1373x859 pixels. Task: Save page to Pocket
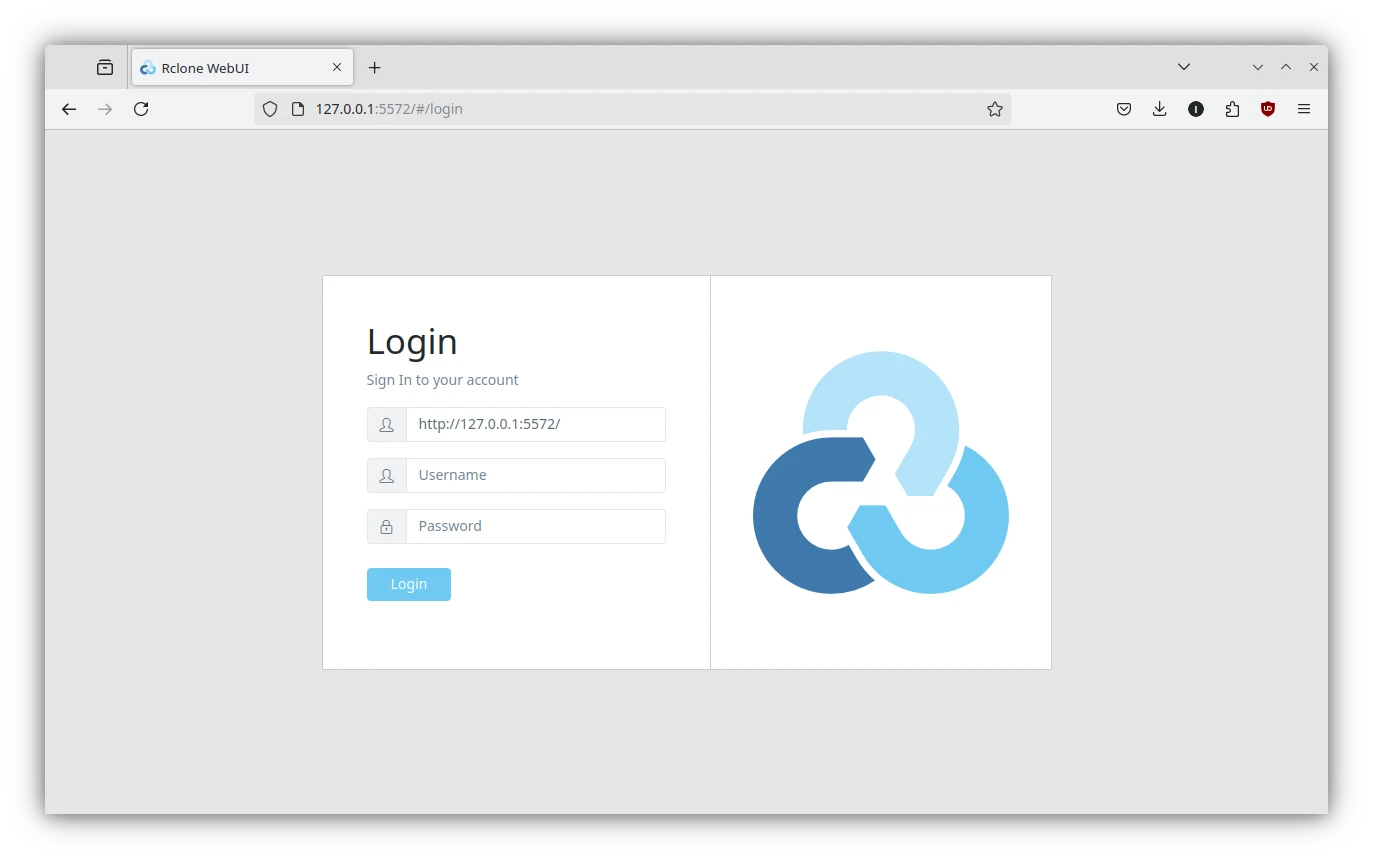click(1124, 109)
